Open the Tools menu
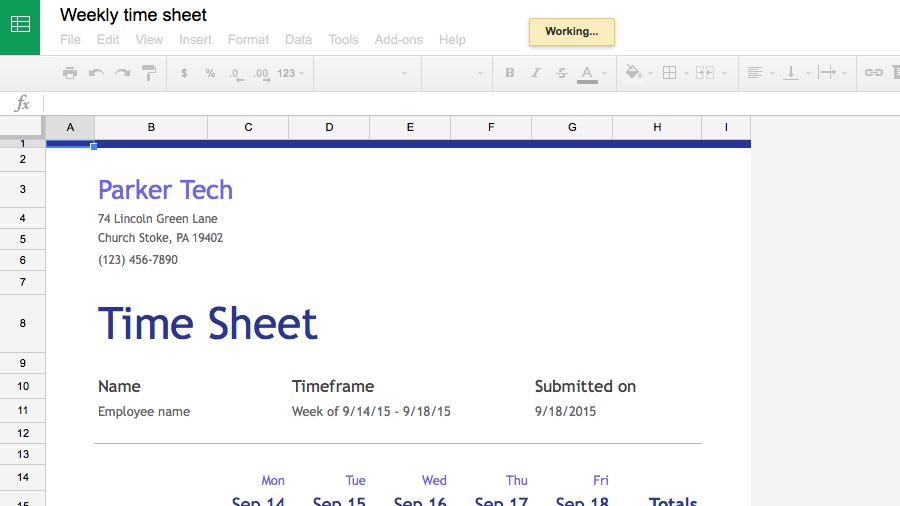The height and width of the screenshot is (506, 900). tap(343, 40)
